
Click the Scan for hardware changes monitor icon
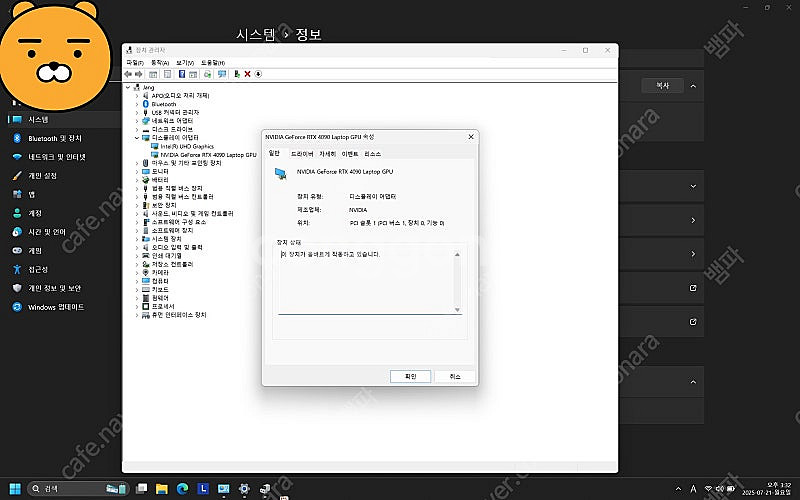point(222,74)
